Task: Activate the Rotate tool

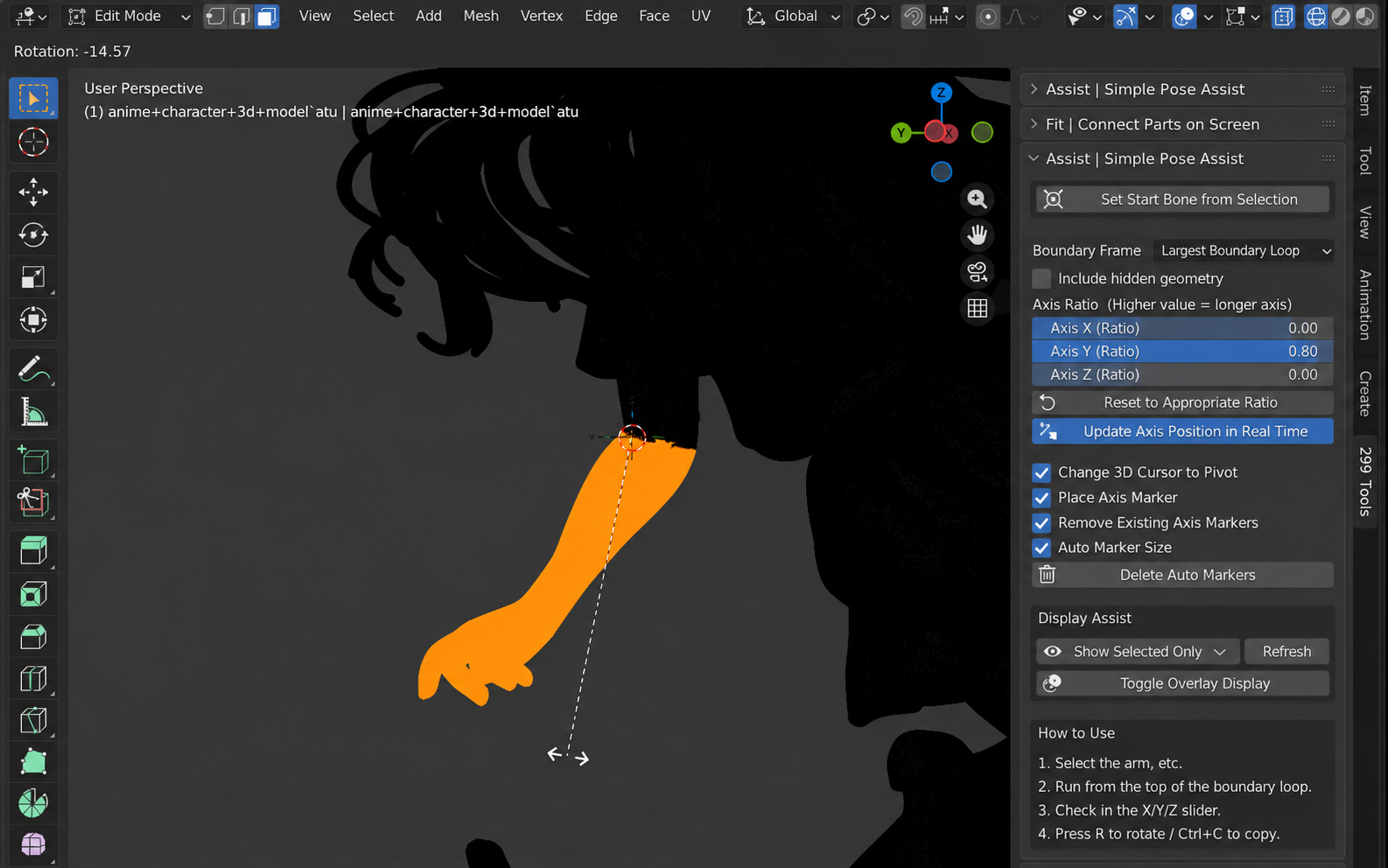Action: 33,234
